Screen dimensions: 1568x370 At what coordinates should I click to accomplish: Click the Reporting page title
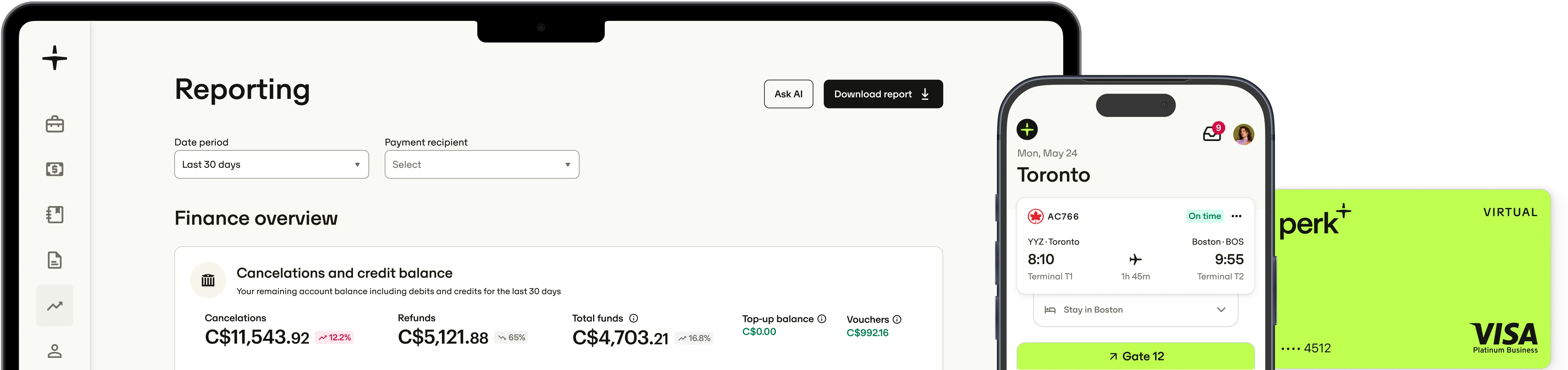coord(242,90)
